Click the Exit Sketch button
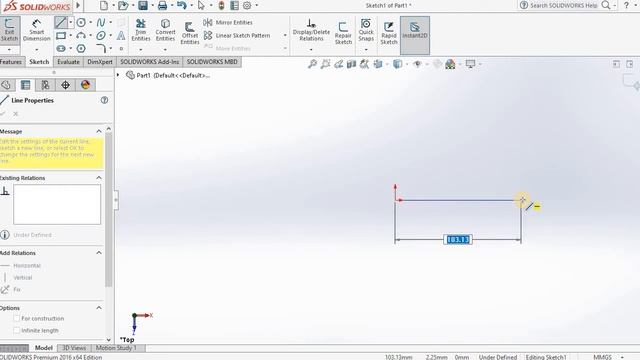The width and height of the screenshot is (640, 360). [x=9, y=30]
